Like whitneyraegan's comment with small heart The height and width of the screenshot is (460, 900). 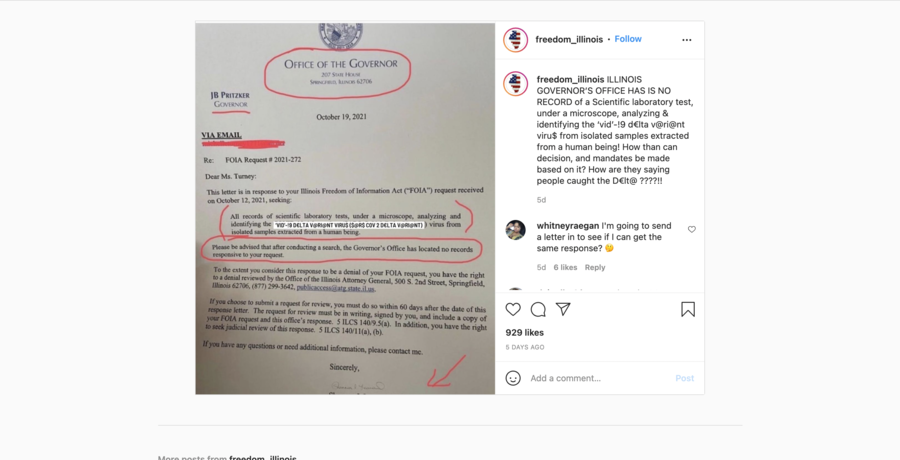point(692,229)
